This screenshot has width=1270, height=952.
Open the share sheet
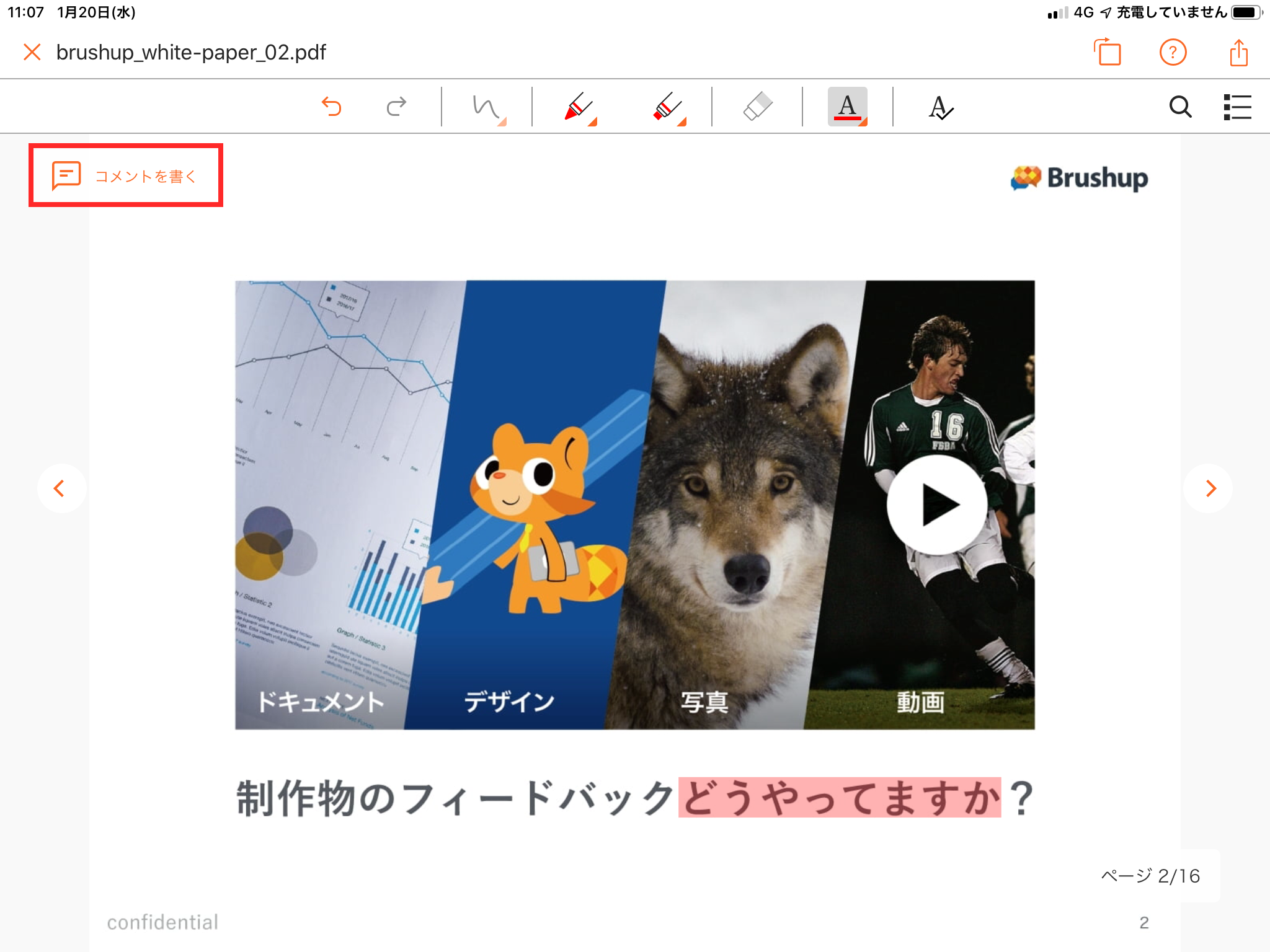(x=1238, y=53)
